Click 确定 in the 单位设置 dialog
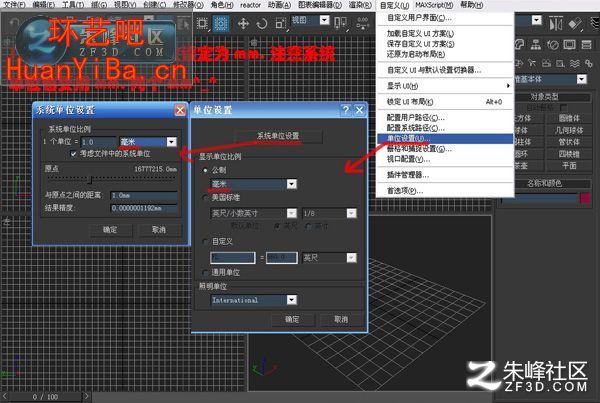Screen dimensions: 600x403 [x=292, y=319]
